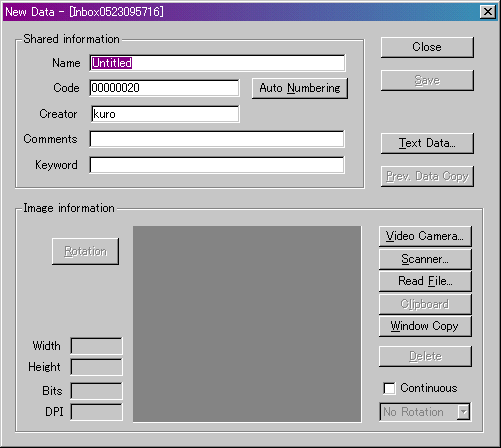Click the gray image preview area
The image size is (501, 448).
247,324
